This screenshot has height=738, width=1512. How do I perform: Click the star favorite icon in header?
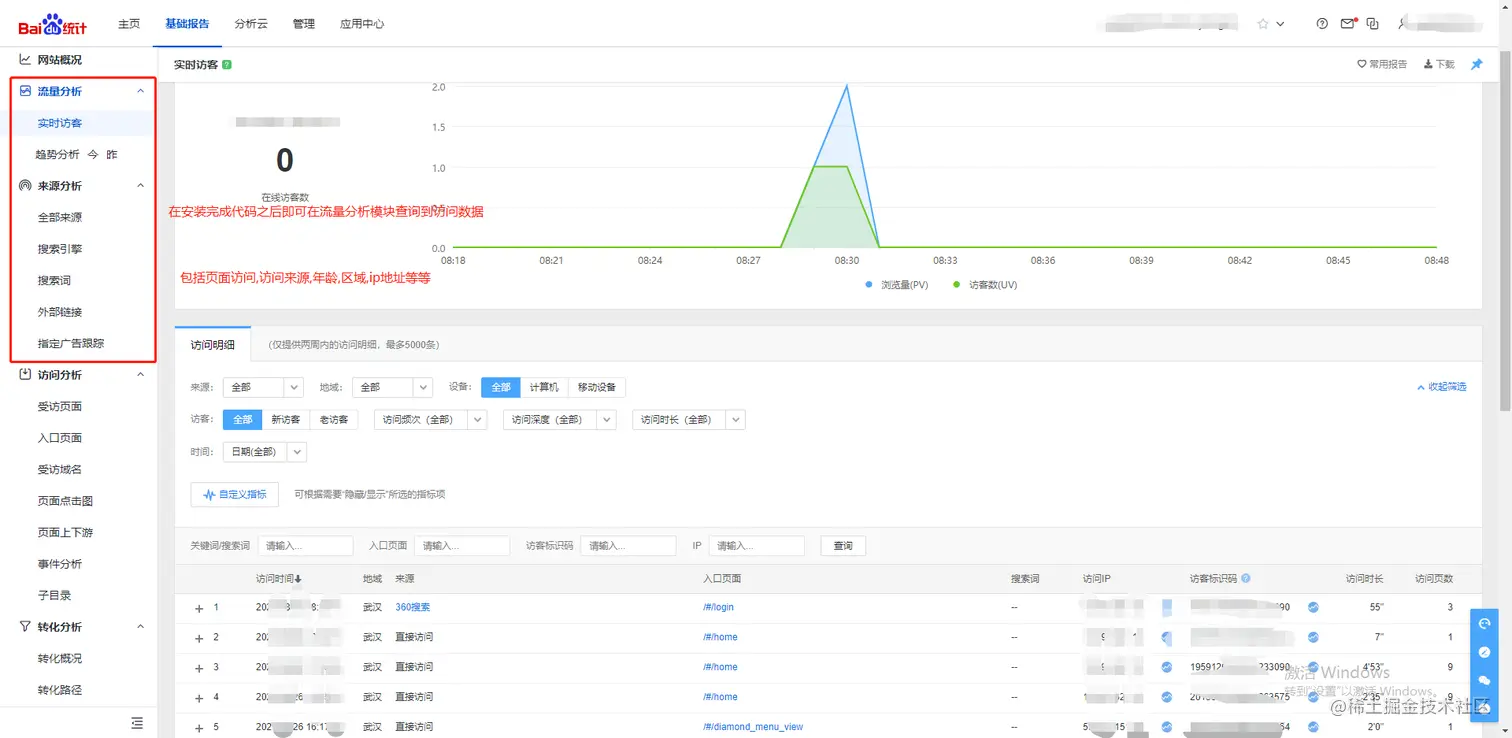(x=1263, y=24)
